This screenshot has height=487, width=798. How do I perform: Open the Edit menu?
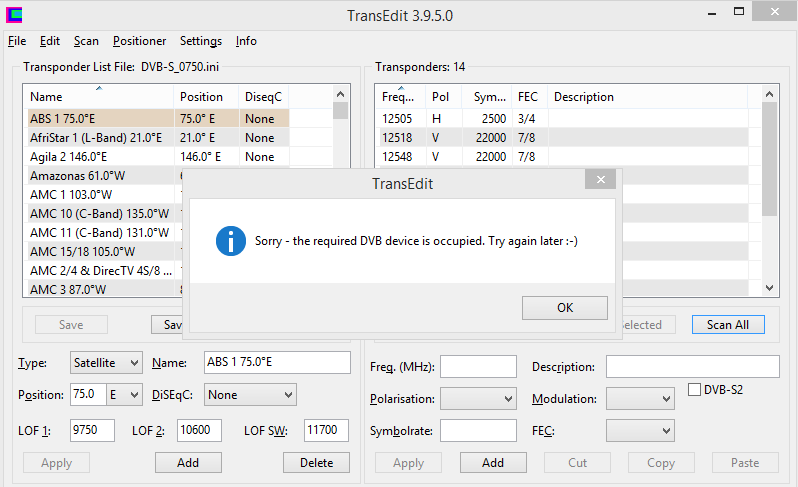pos(50,41)
